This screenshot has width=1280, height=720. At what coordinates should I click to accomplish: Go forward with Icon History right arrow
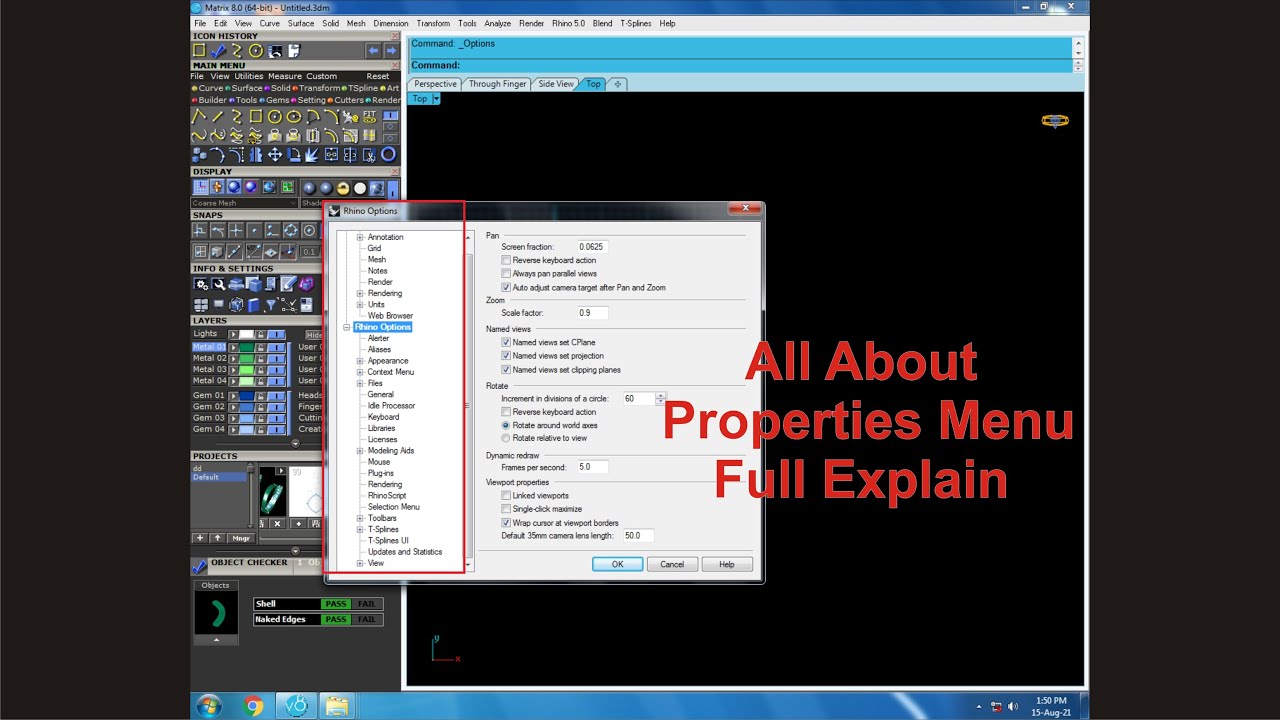click(391, 50)
